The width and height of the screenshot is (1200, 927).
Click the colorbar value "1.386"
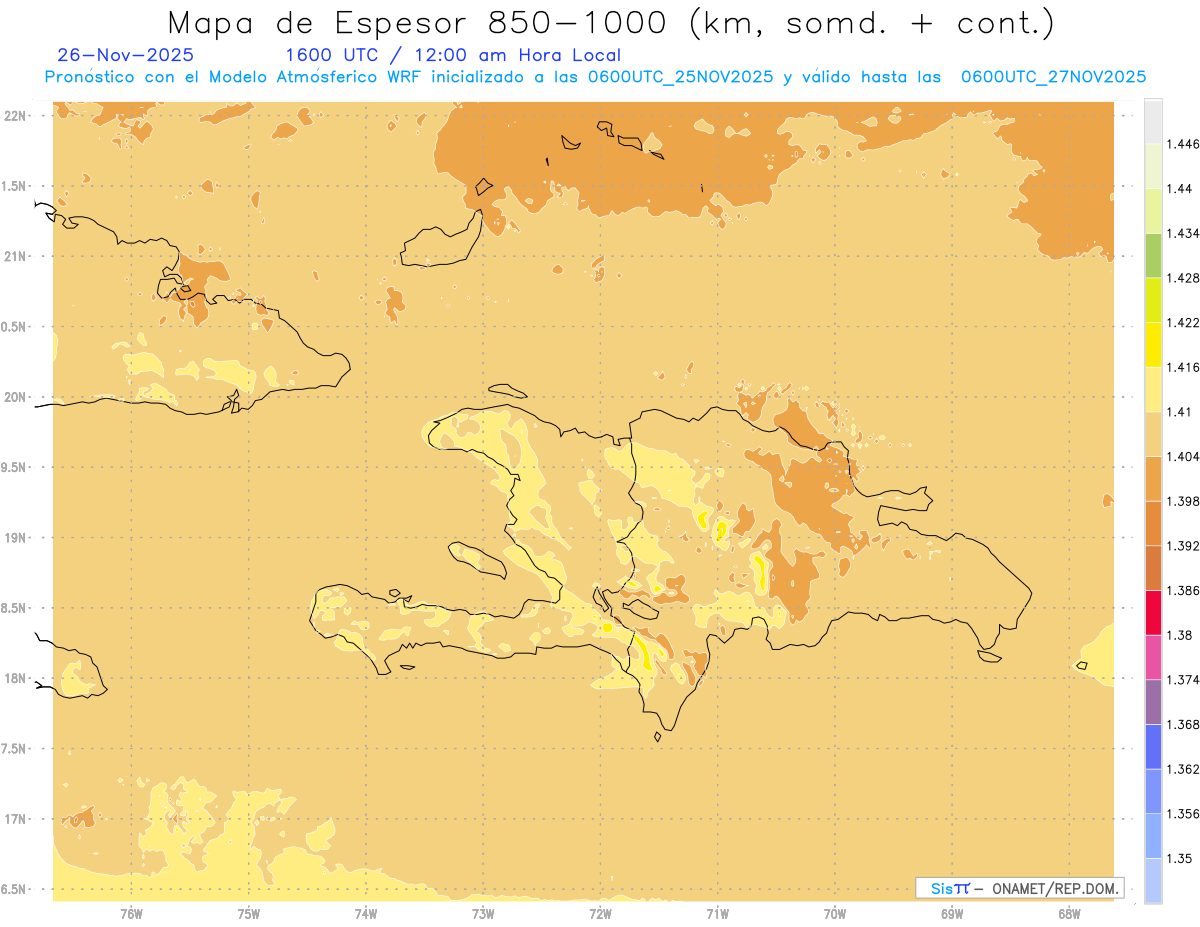pyautogui.click(x=1183, y=591)
